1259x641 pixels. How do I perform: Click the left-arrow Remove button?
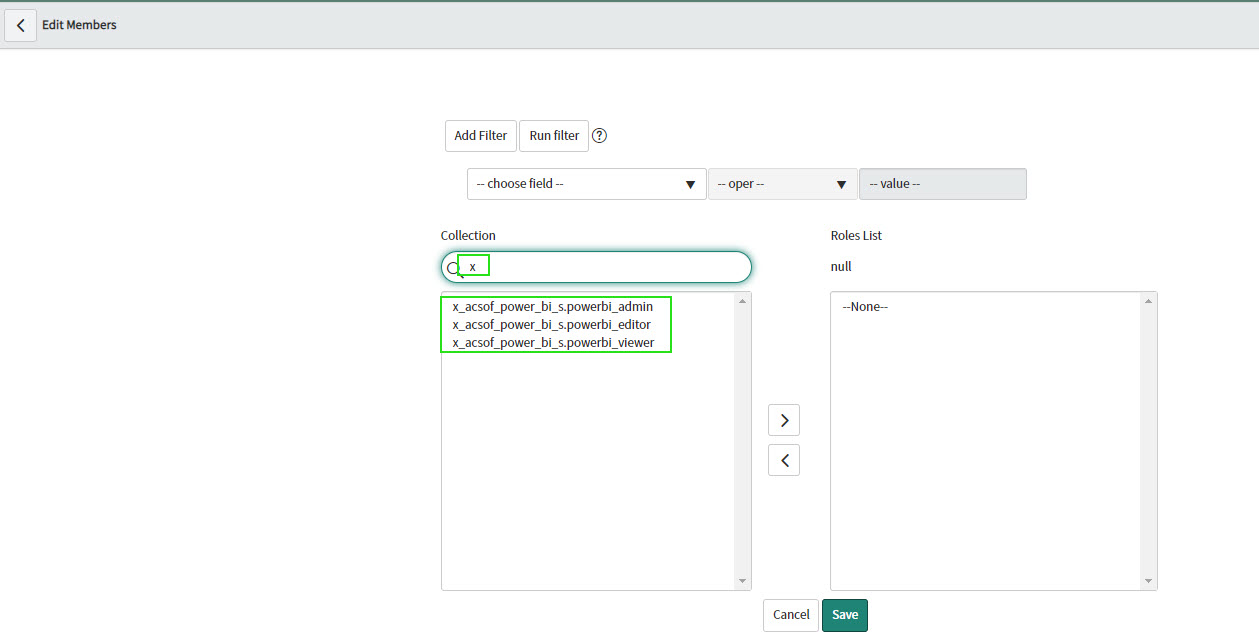(x=783, y=460)
